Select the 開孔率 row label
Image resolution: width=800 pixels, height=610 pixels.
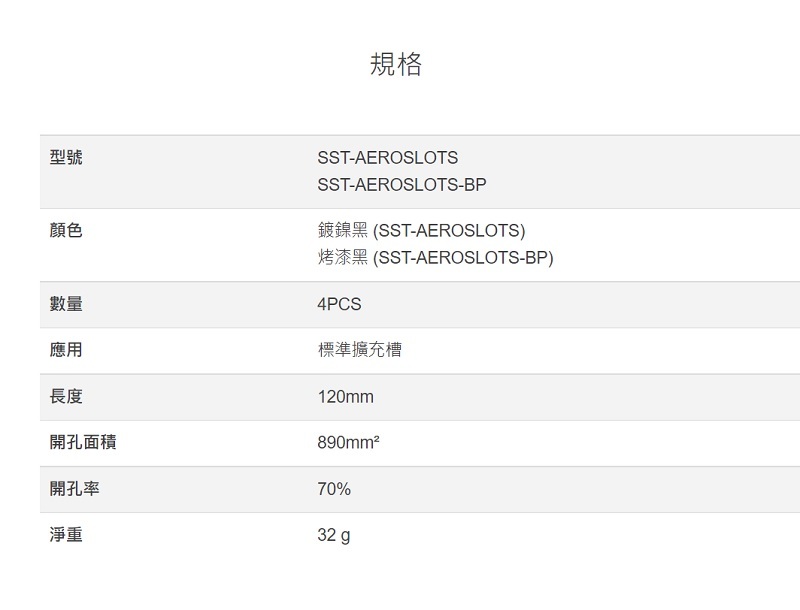pos(74,489)
